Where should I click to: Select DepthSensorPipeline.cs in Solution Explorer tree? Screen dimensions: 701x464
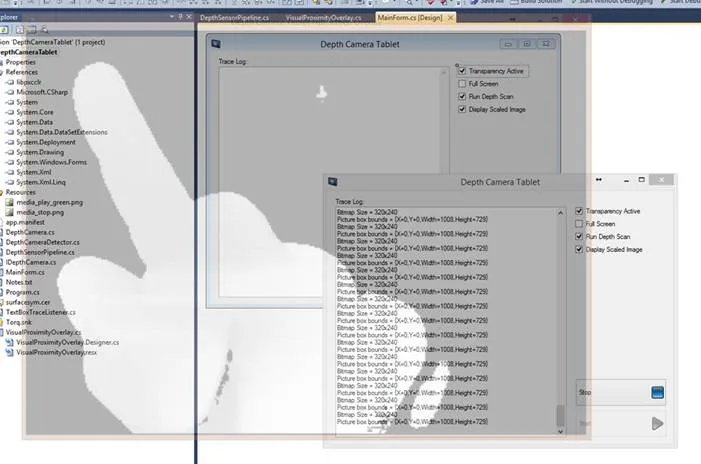click(x=40, y=252)
